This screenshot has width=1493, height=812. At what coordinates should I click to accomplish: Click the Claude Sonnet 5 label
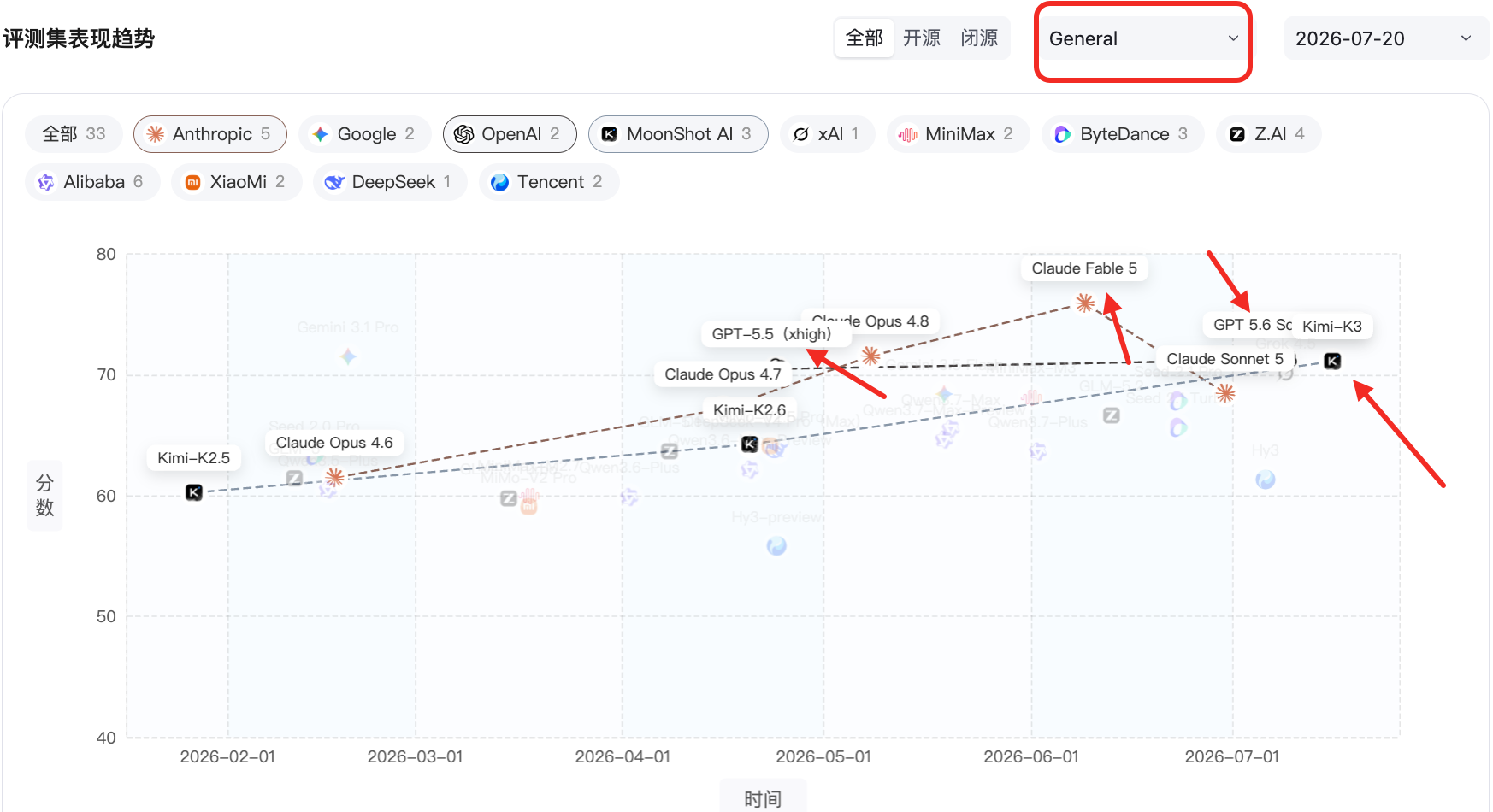click(x=1225, y=359)
